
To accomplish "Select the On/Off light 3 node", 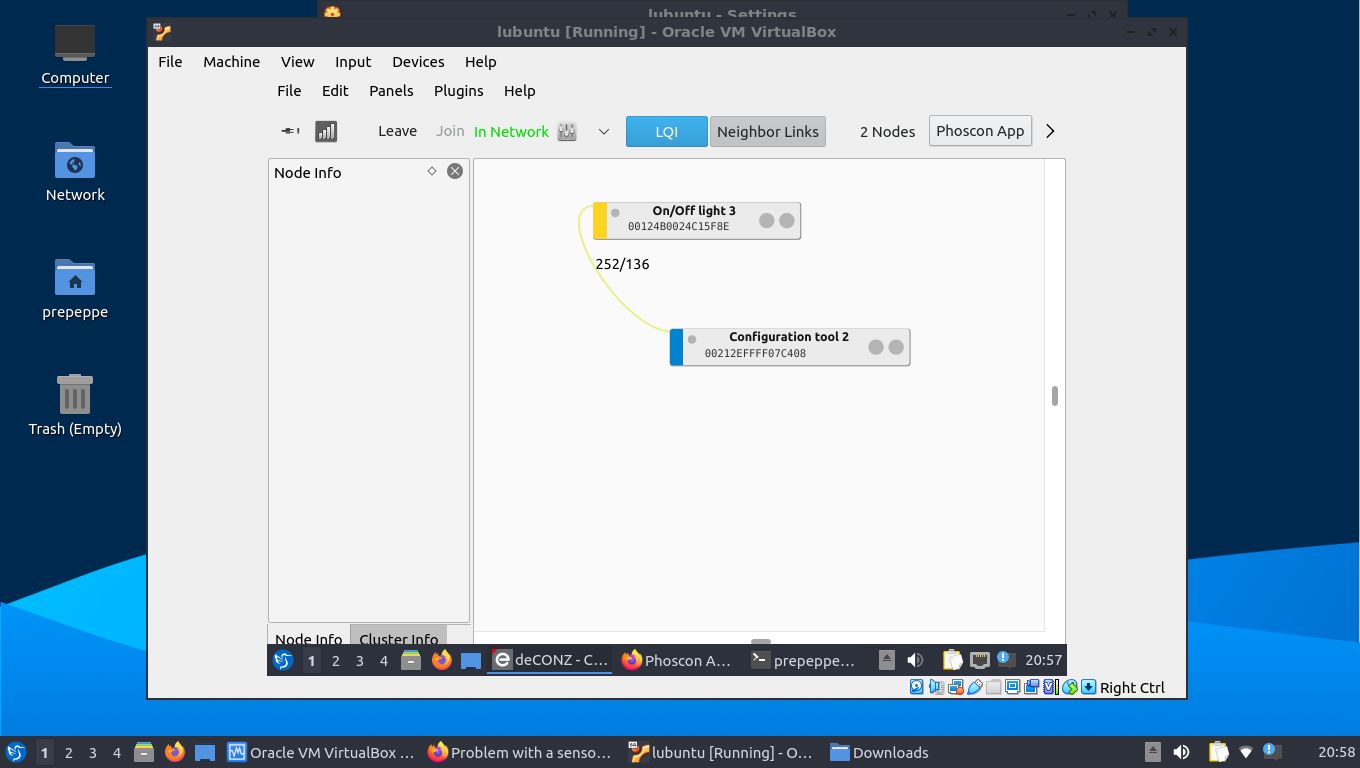I will (x=697, y=220).
